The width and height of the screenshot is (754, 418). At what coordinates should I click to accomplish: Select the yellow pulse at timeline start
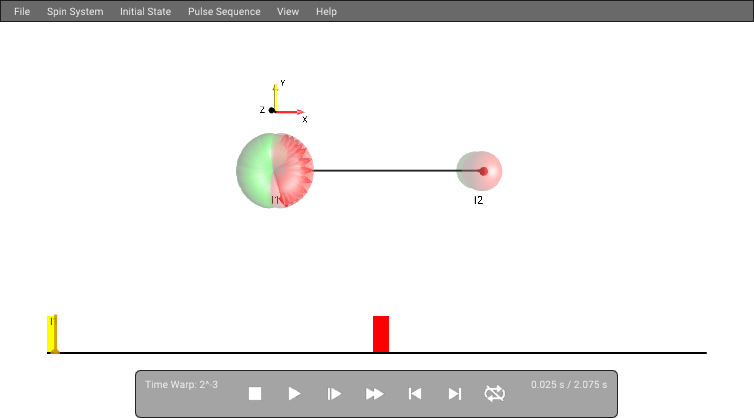click(x=52, y=334)
